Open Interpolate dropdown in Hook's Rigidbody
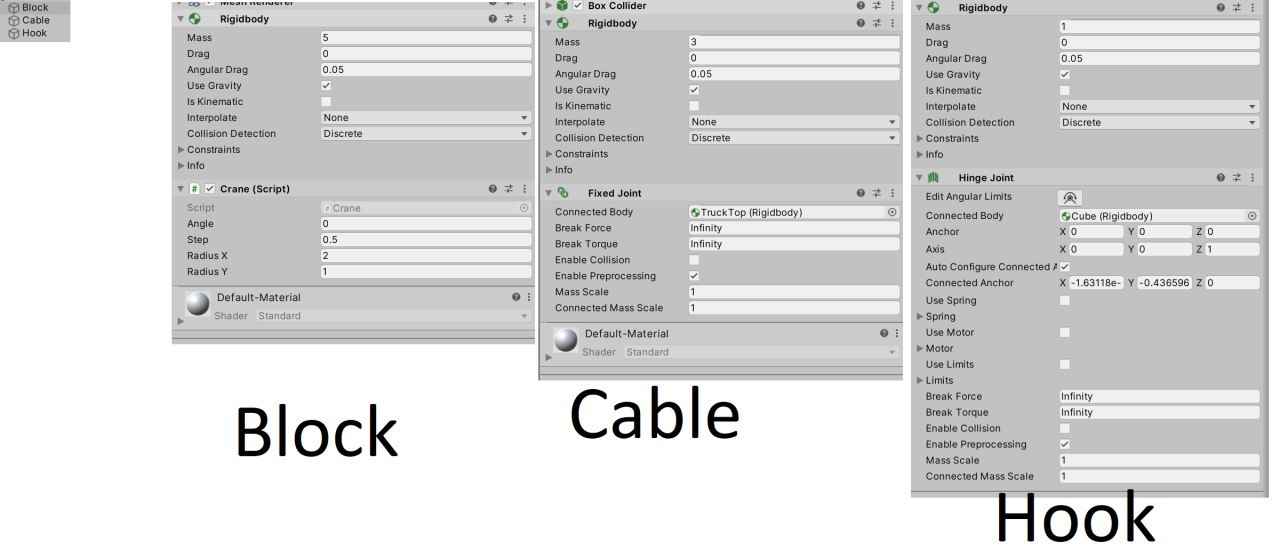The width and height of the screenshot is (1280, 551). pos(1159,106)
